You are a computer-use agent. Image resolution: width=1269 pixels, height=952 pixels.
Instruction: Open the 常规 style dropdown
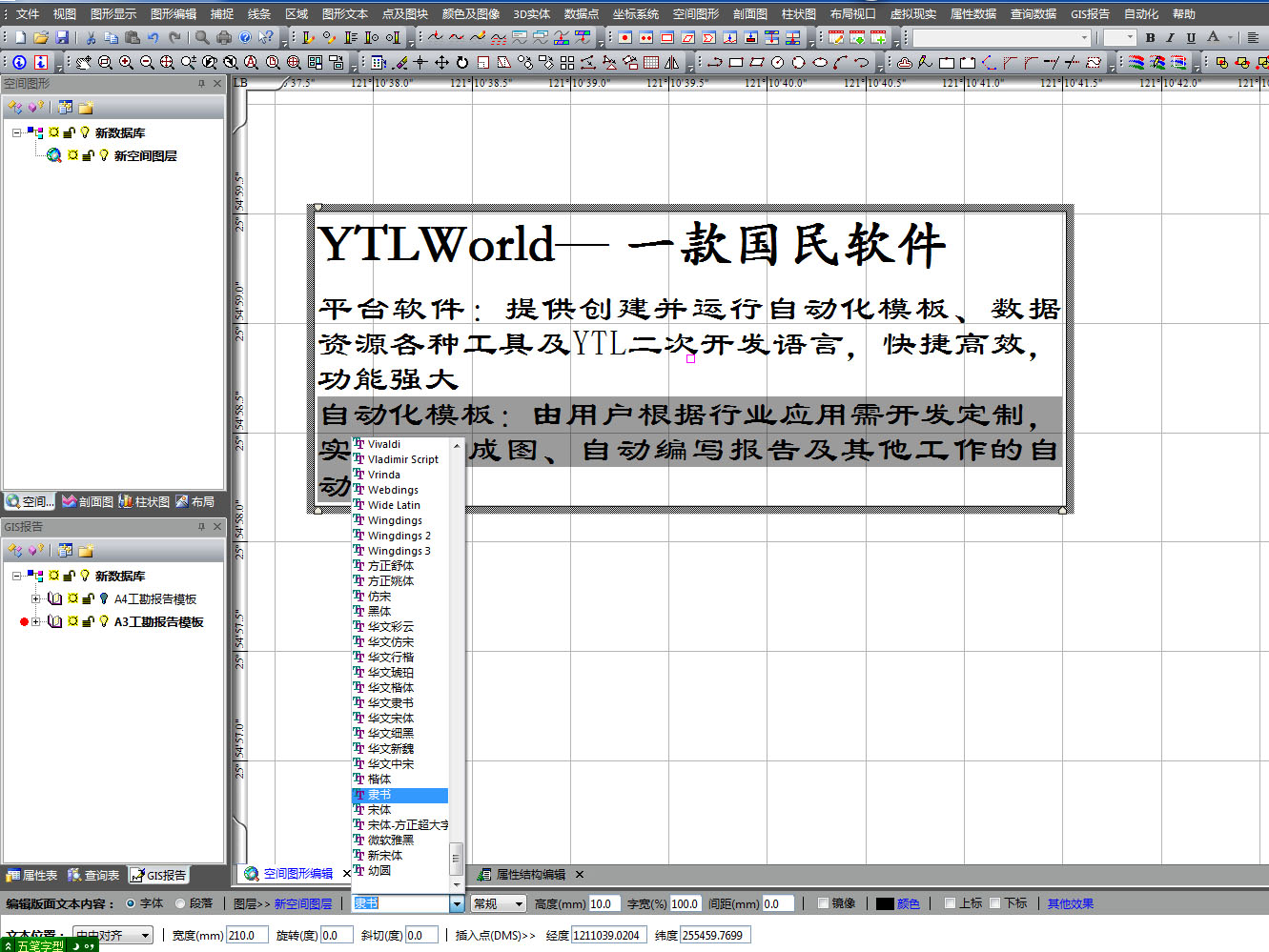click(x=500, y=903)
